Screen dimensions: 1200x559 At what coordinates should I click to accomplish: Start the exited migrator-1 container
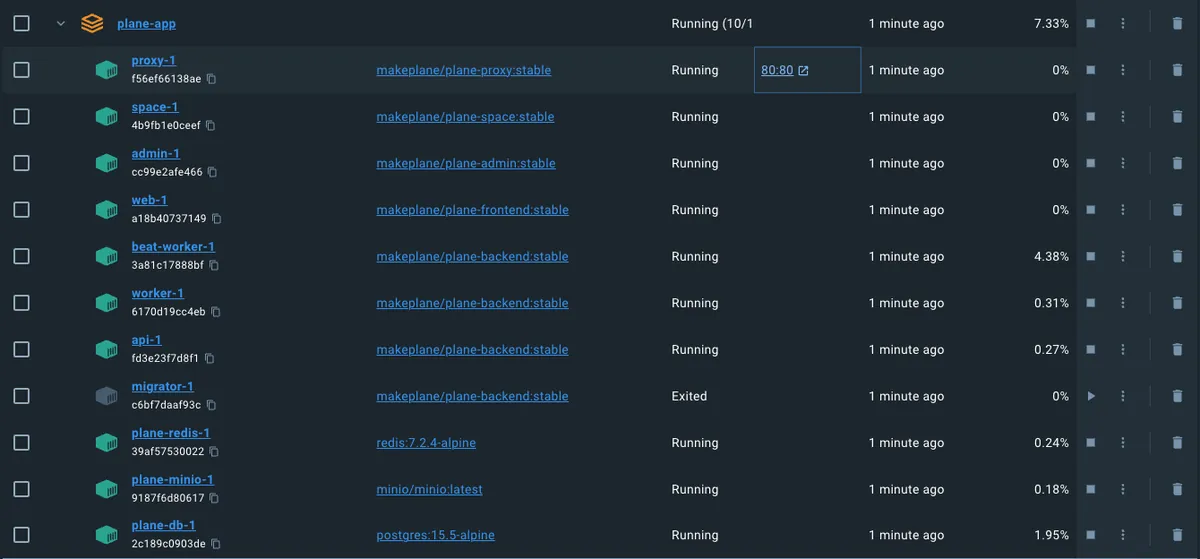point(1091,396)
